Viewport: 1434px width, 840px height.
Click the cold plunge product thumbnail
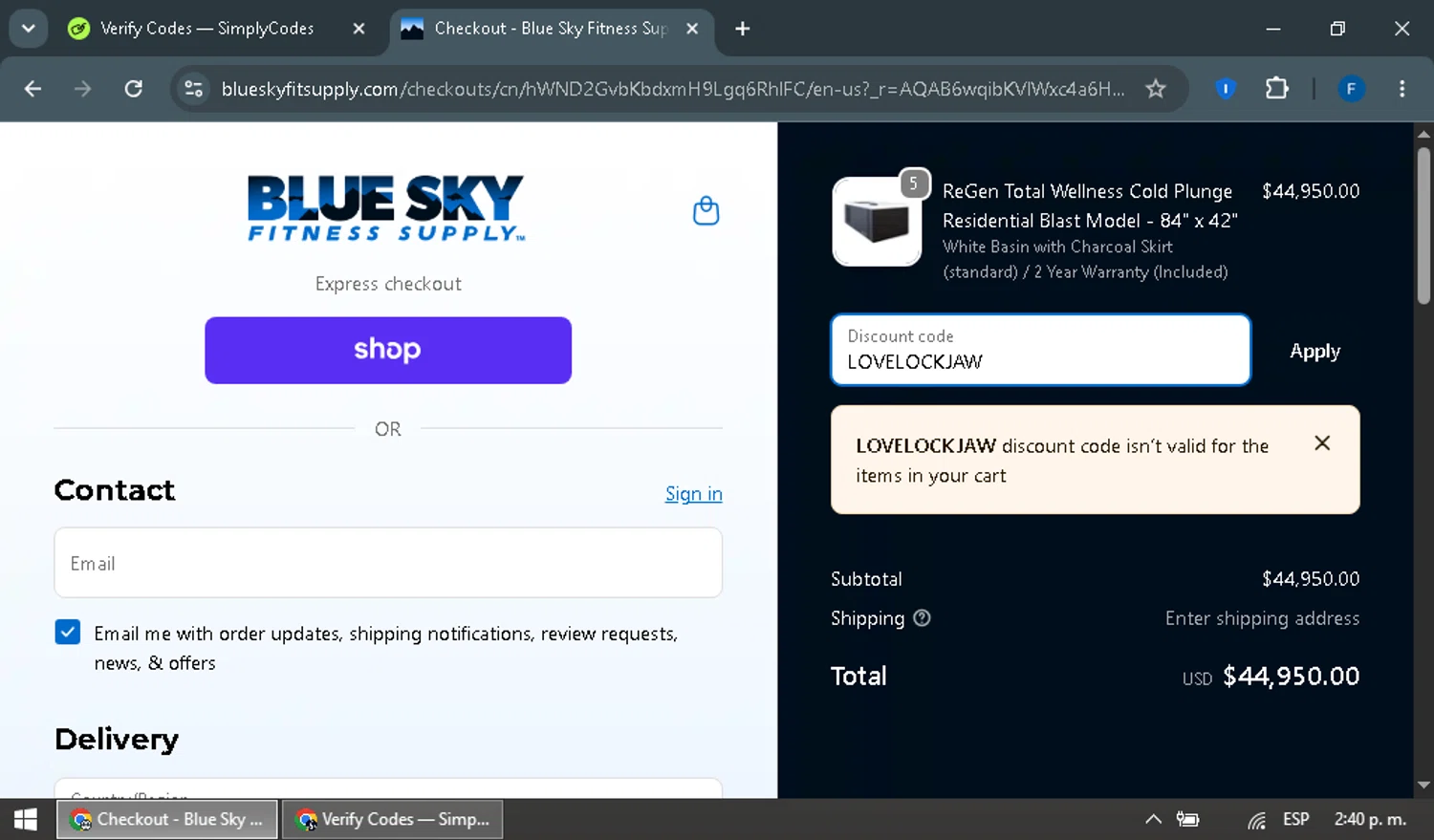click(877, 222)
